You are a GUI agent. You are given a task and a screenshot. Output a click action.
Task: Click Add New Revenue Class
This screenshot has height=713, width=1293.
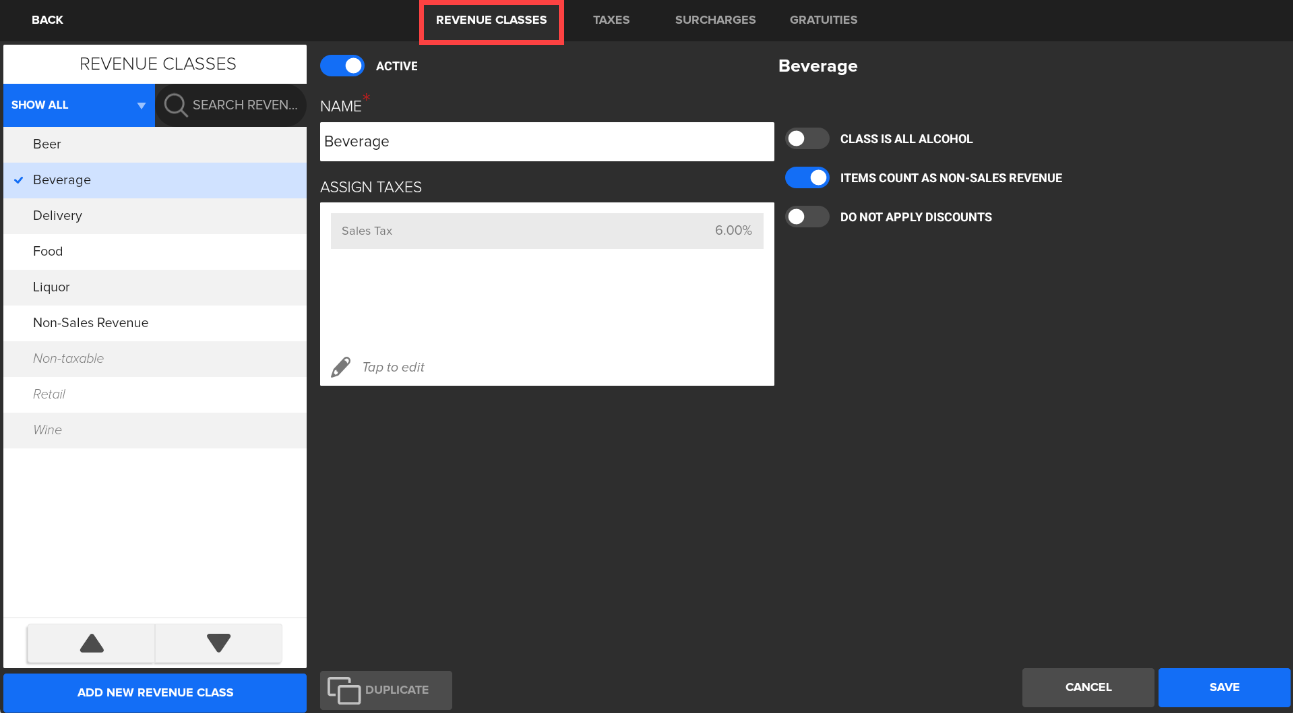[155, 692]
